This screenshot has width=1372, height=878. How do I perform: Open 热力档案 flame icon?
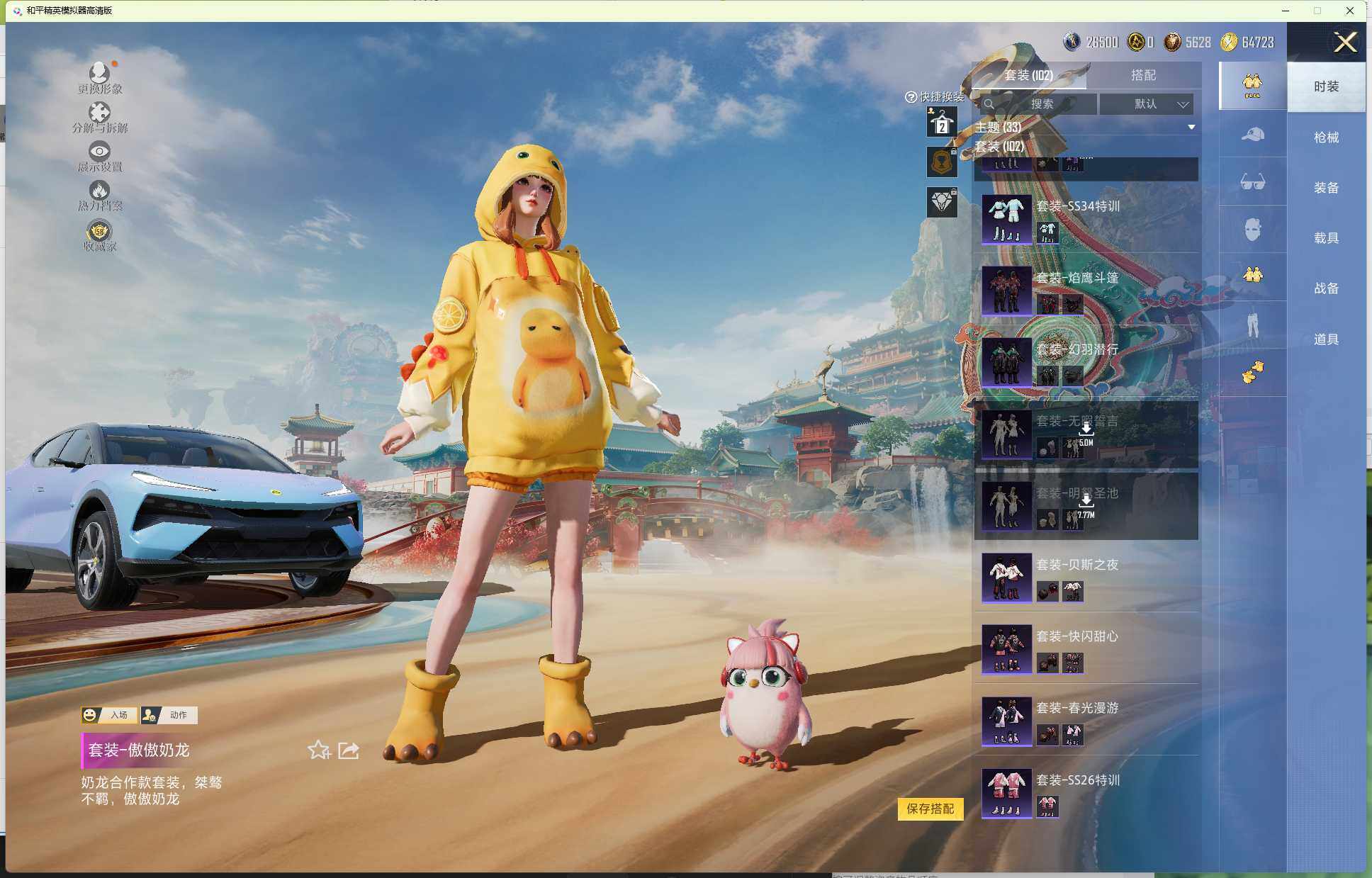(99, 190)
